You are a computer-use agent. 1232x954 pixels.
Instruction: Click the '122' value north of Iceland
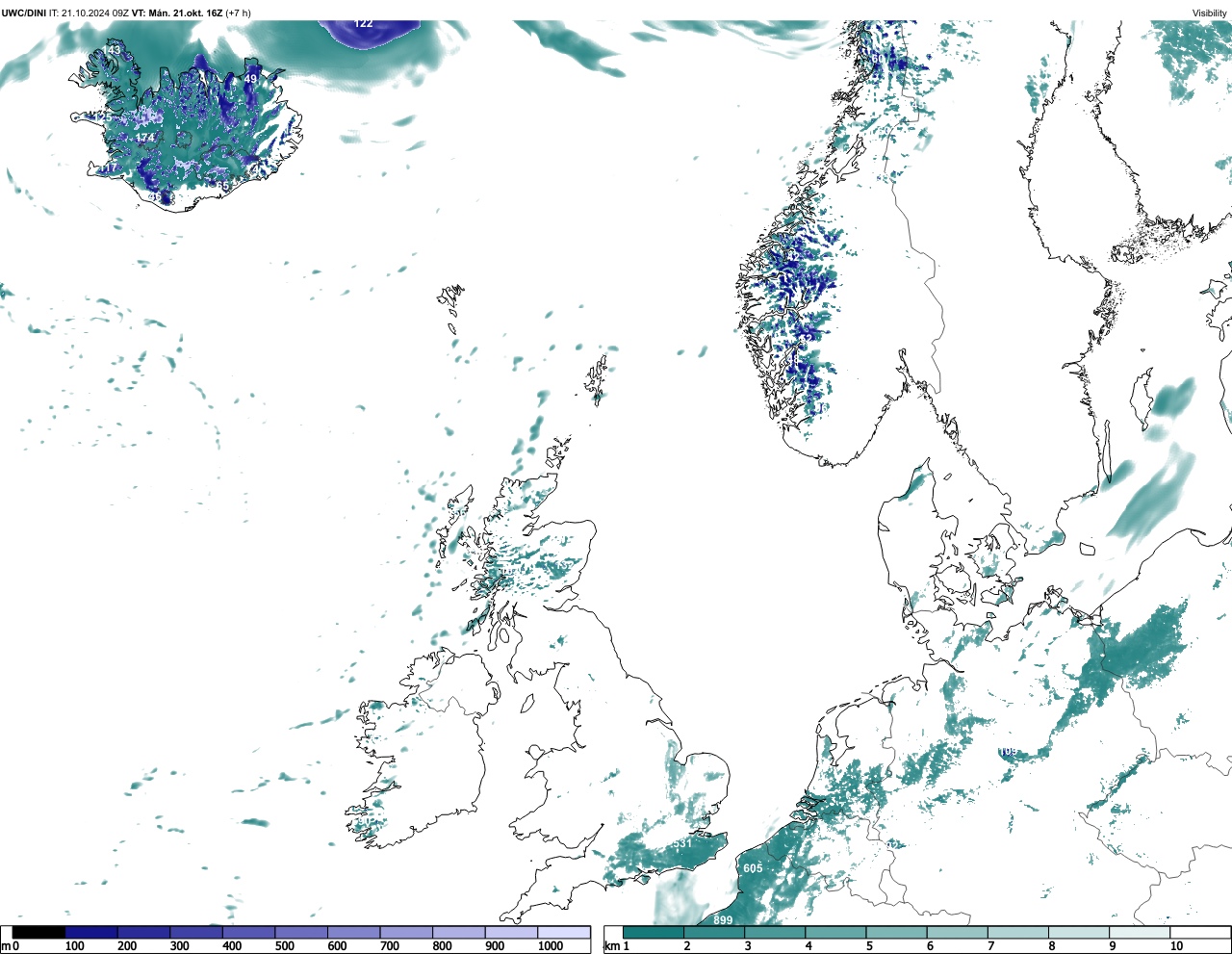(x=364, y=23)
